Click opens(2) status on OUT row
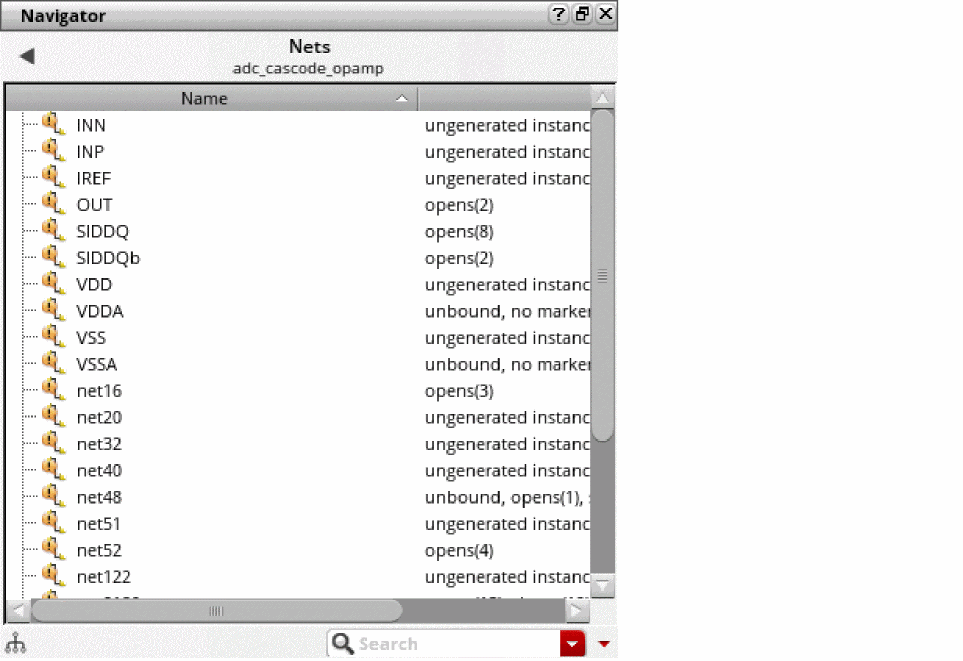Image resolution: width=963 pixels, height=661 pixels. [459, 205]
